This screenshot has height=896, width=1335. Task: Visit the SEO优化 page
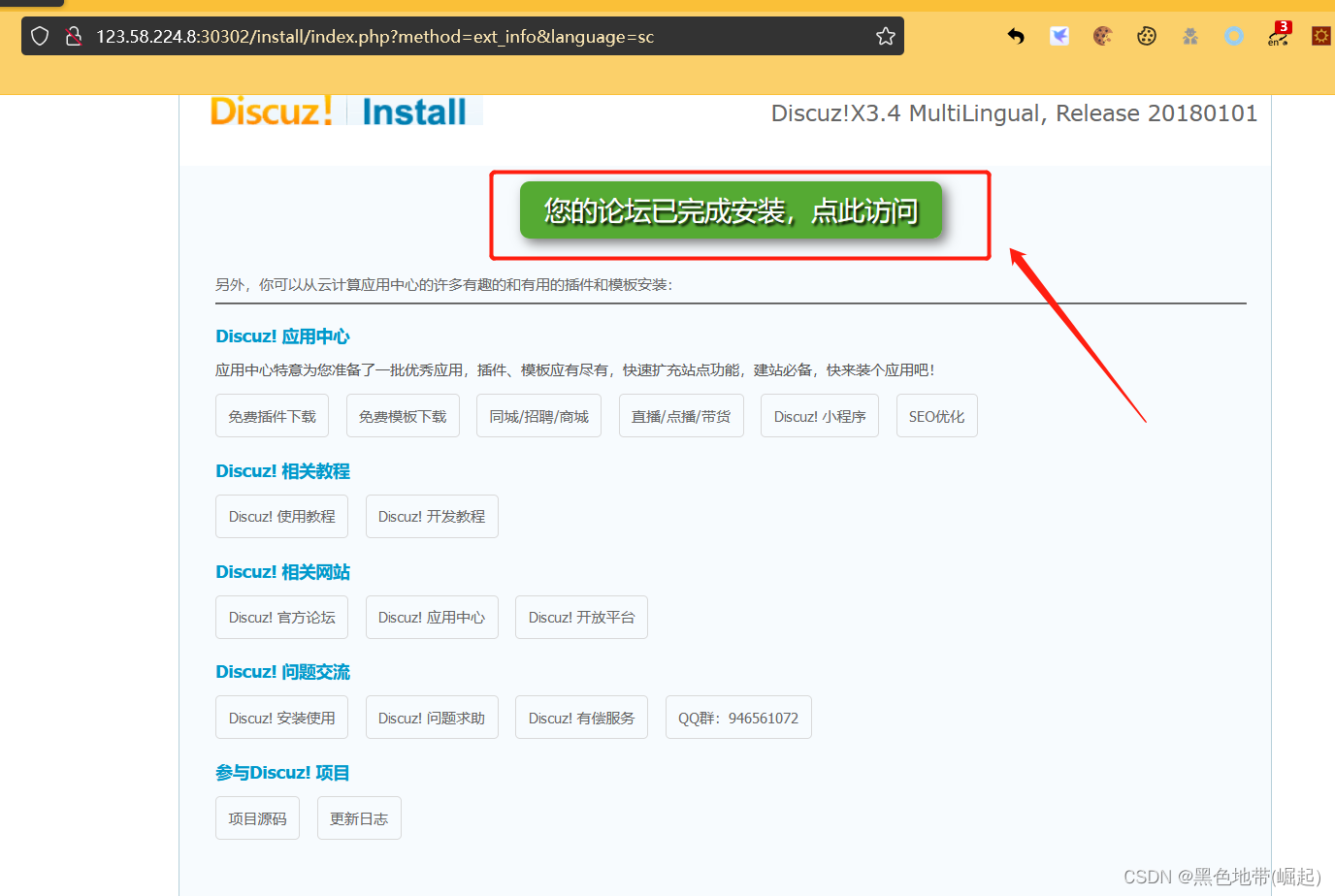click(x=936, y=415)
